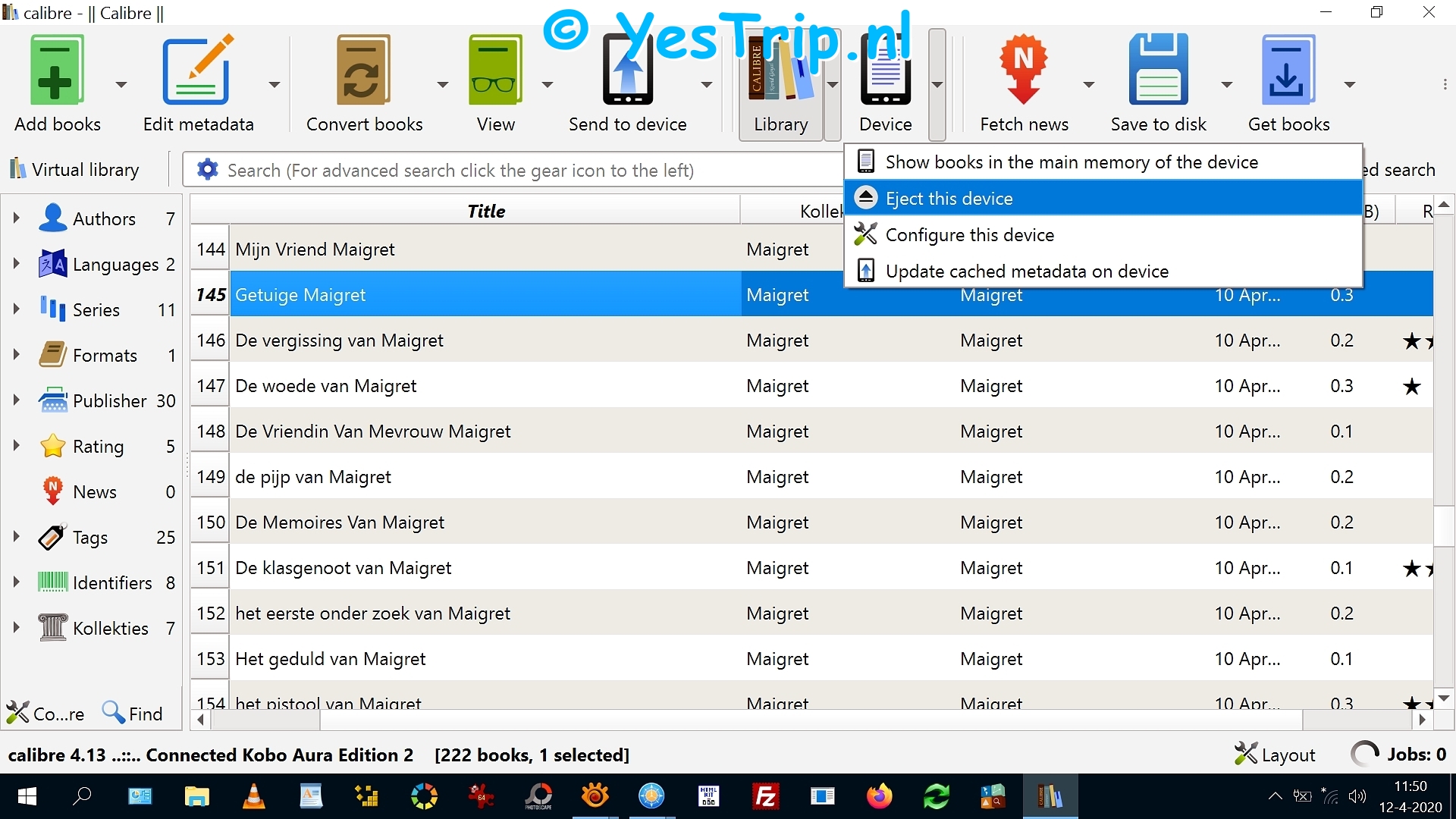Select Eject this device menu item
Screen dimensions: 1456x819
(949, 199)
